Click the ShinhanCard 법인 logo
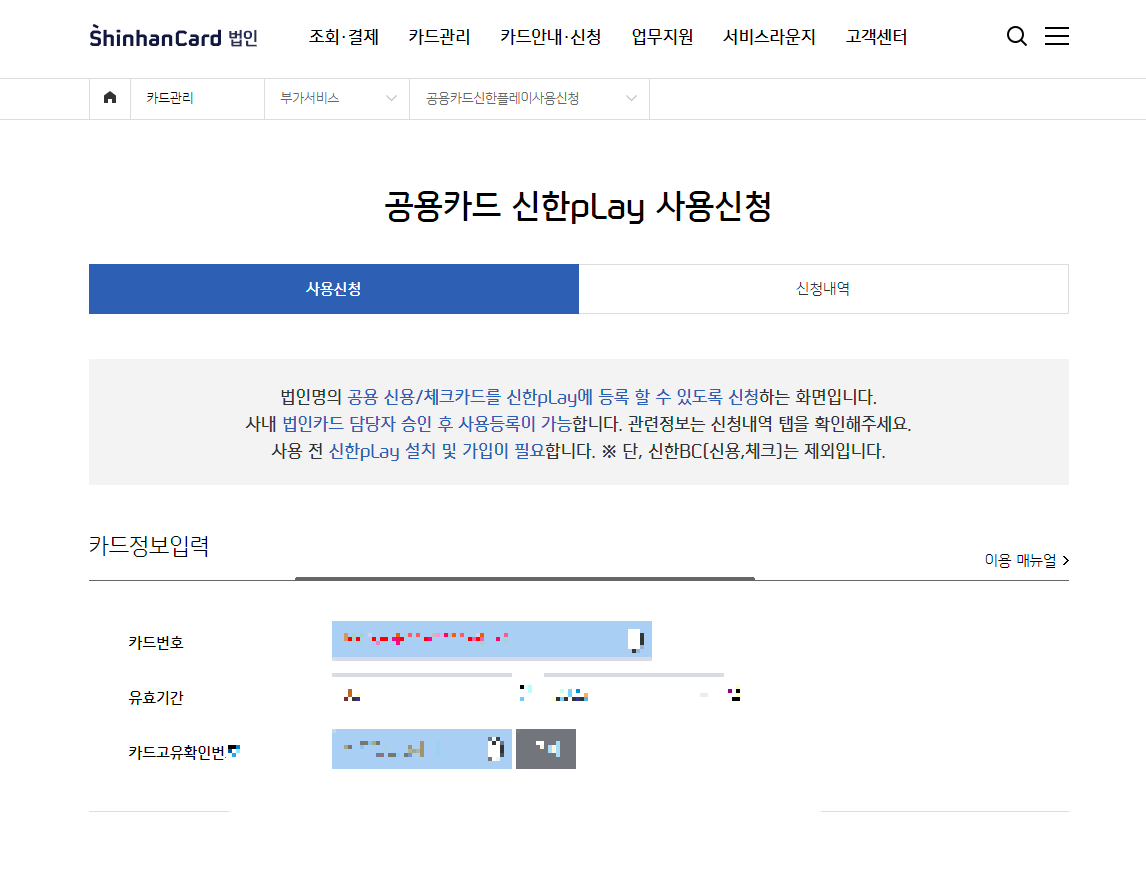The width and height of the screenshot is (1146, 873). coord(173,37)
